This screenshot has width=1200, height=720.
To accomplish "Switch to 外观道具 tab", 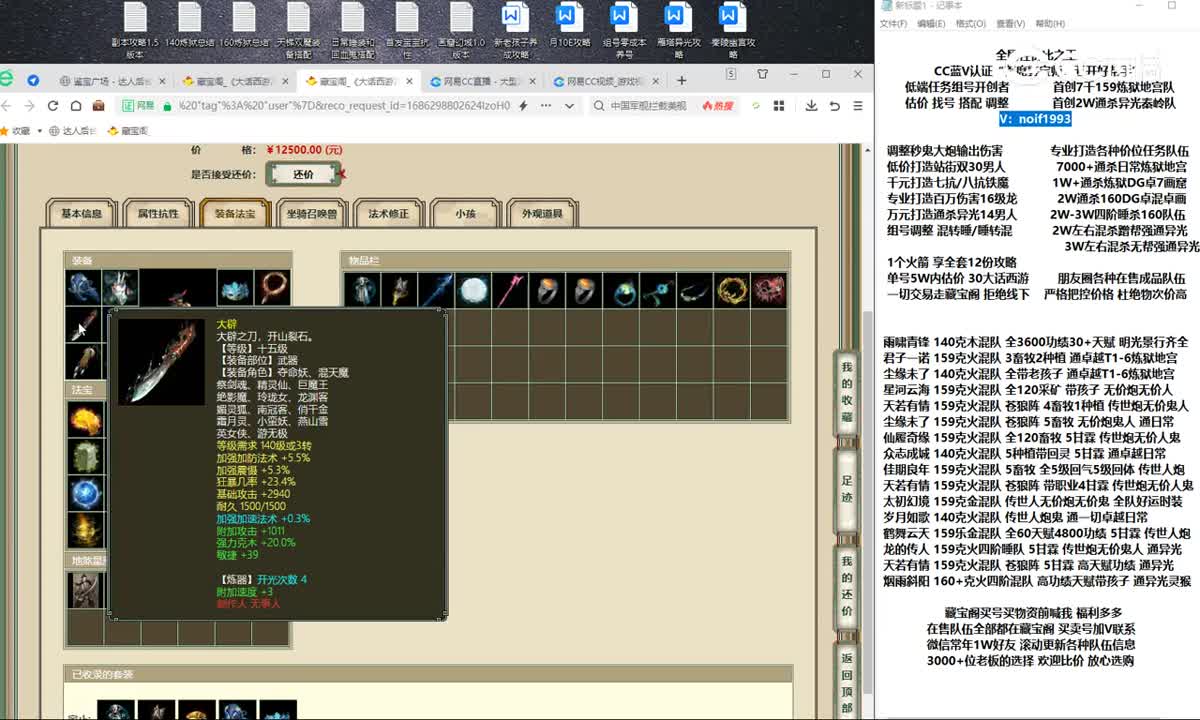I will 542,214.
